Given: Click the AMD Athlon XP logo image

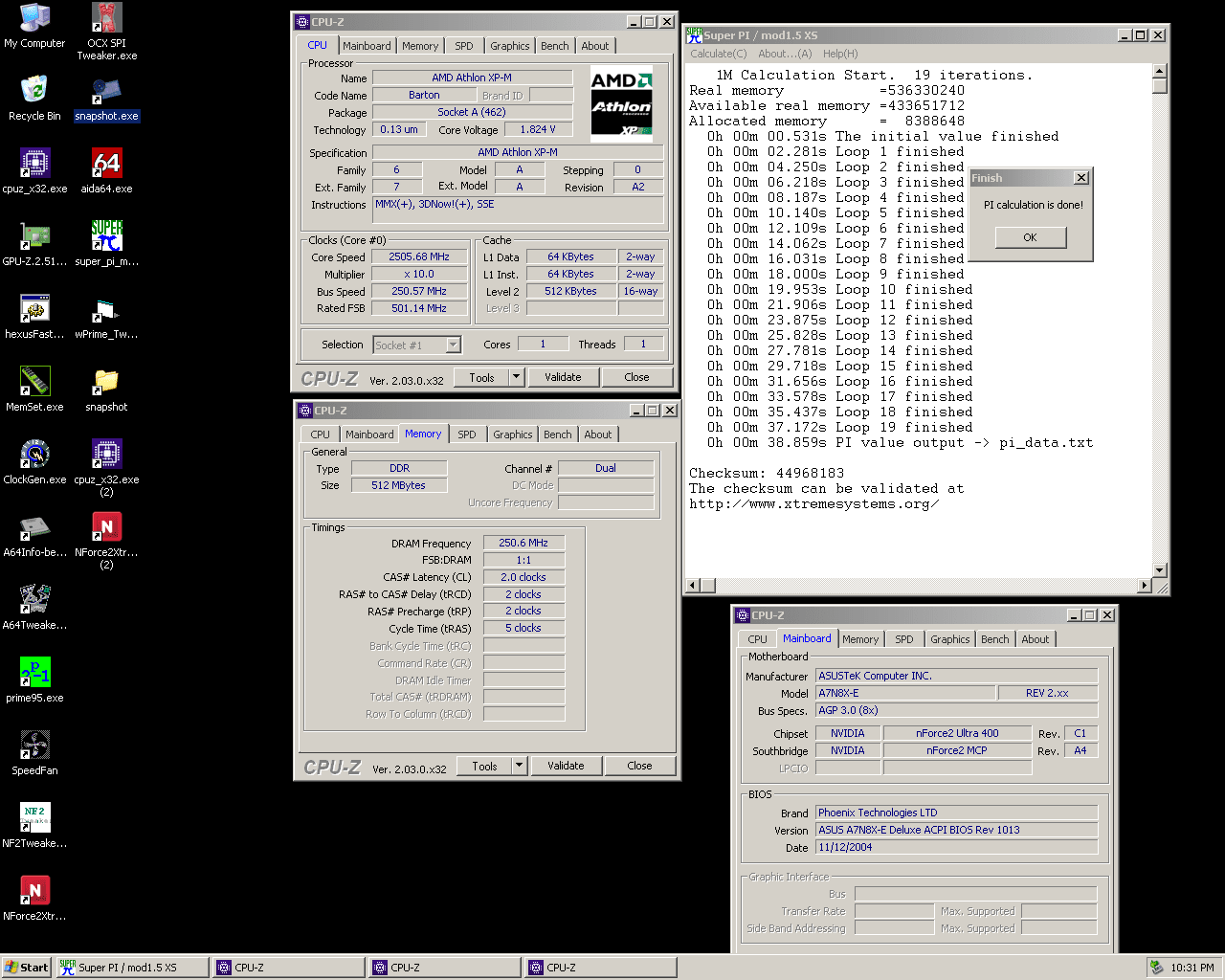Looking at the screenshot, I should [x=621, y=103].
